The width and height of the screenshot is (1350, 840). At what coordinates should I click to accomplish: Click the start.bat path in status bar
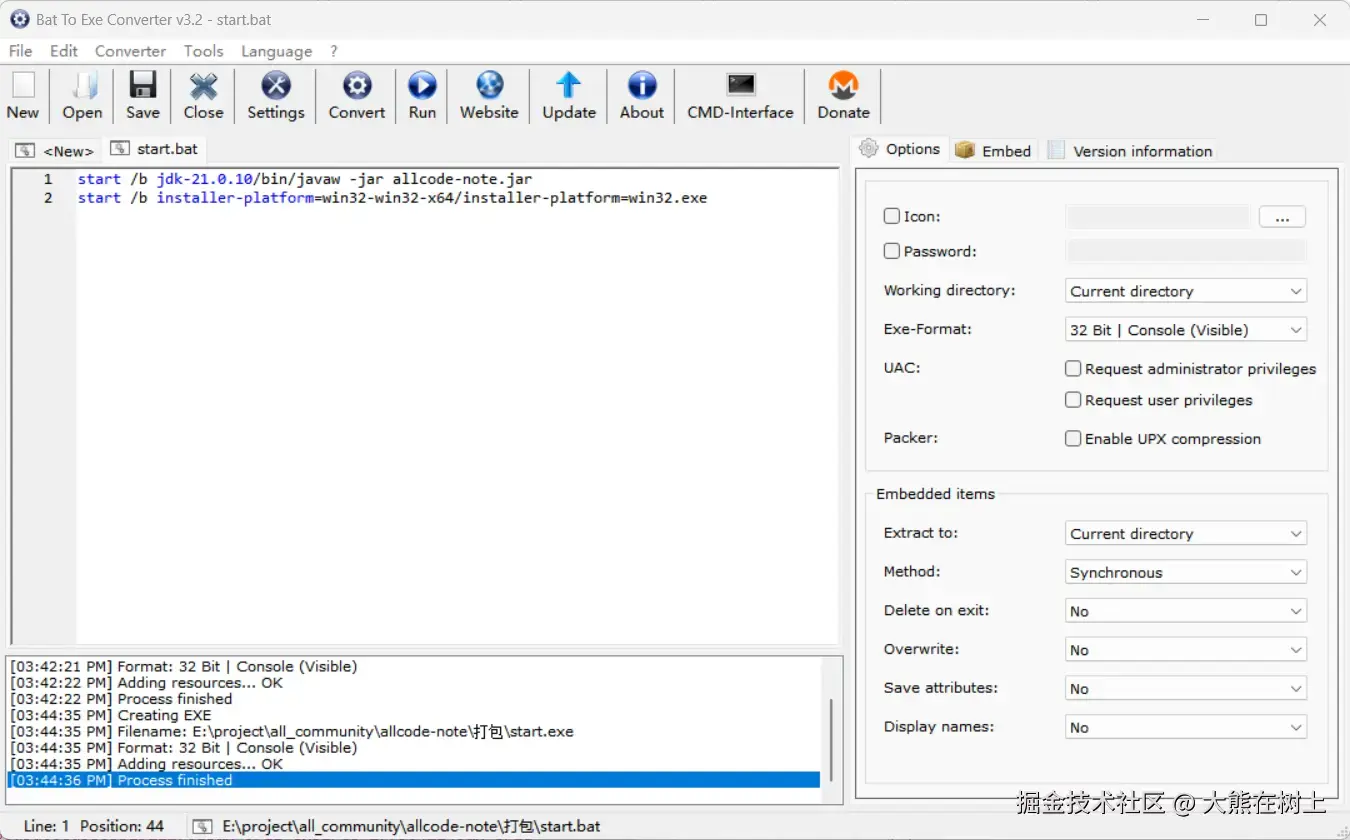(411, 826)
